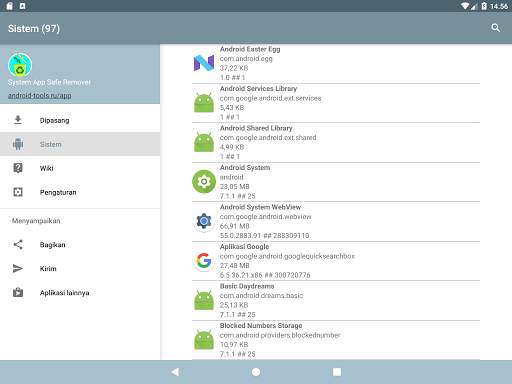Open the Android System WebView entry
The width and height of the screenshot is (512, 384).
(336, 221)
